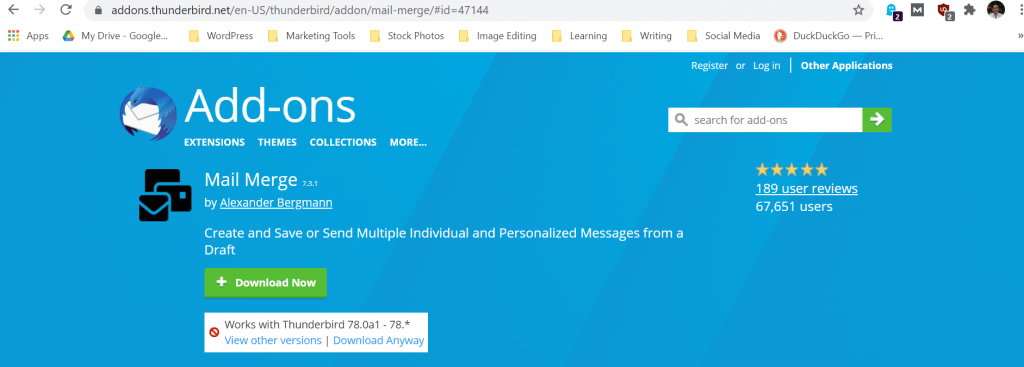Open the Stock Photos bookmarks folder

click(x=407, y=36)
